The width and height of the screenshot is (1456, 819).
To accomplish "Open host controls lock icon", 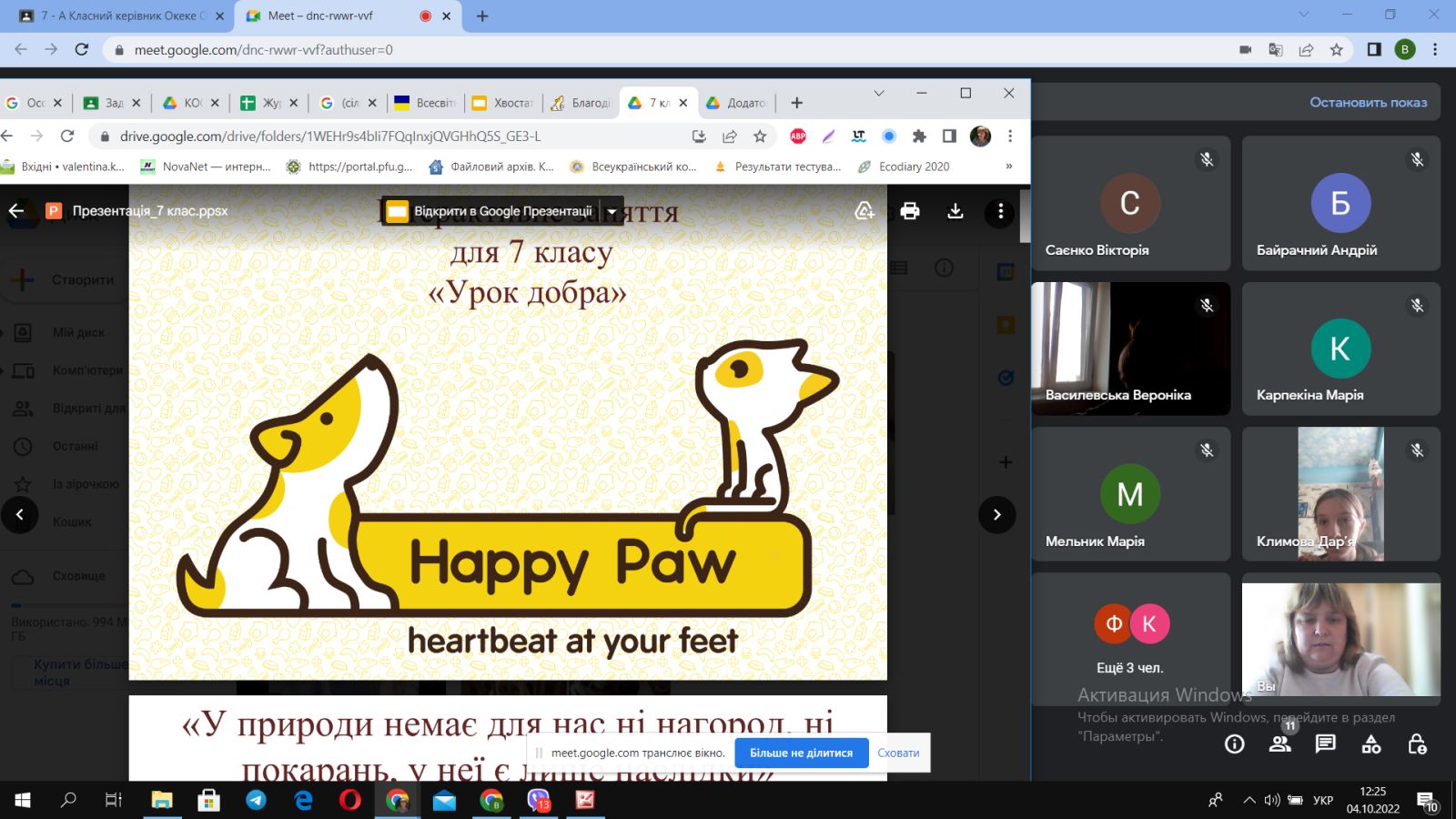I will pos(1417,744).
